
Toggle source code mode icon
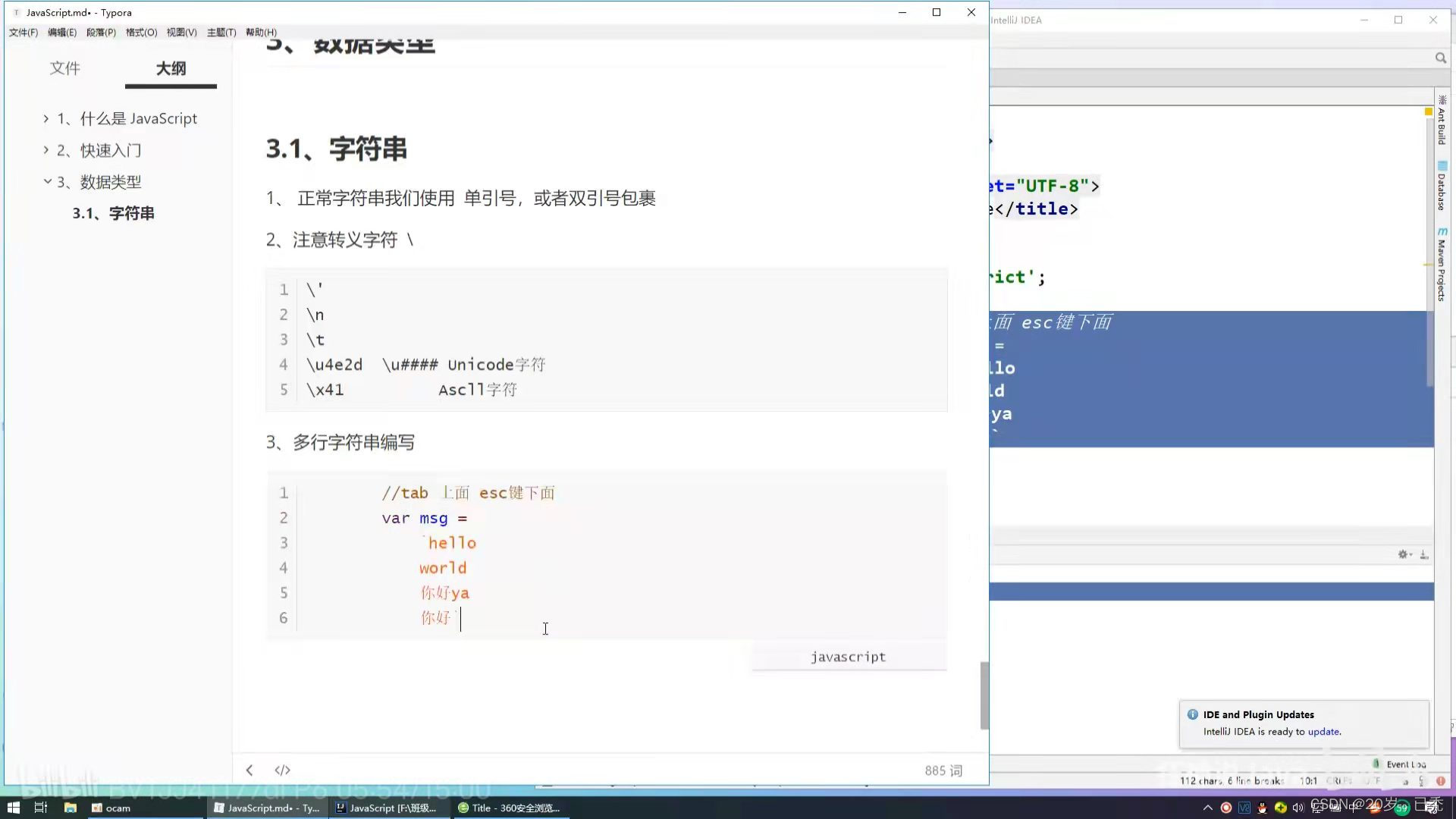pyautogui.click(x=282, y=770)
